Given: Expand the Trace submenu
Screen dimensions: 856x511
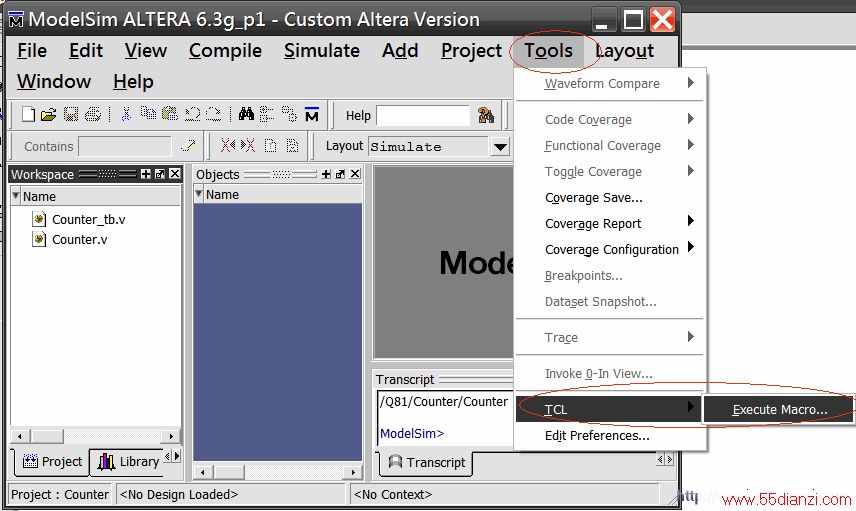Looking at the screenshot, I should click(x=691, y=336).
